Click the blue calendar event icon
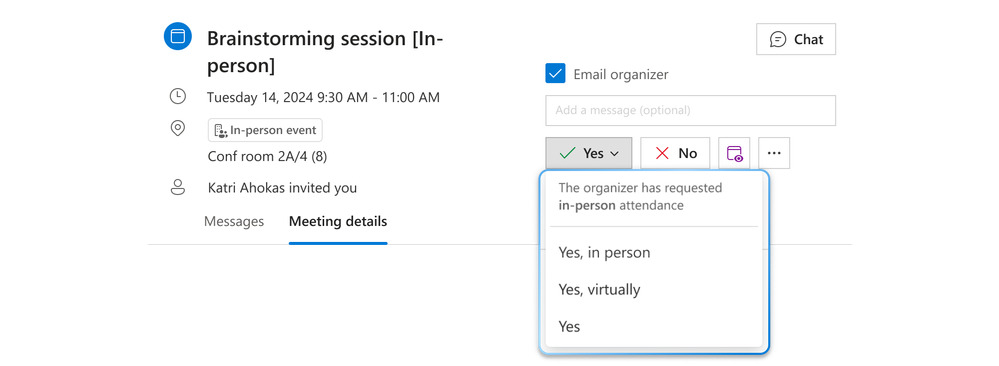 tap(178, 36)
